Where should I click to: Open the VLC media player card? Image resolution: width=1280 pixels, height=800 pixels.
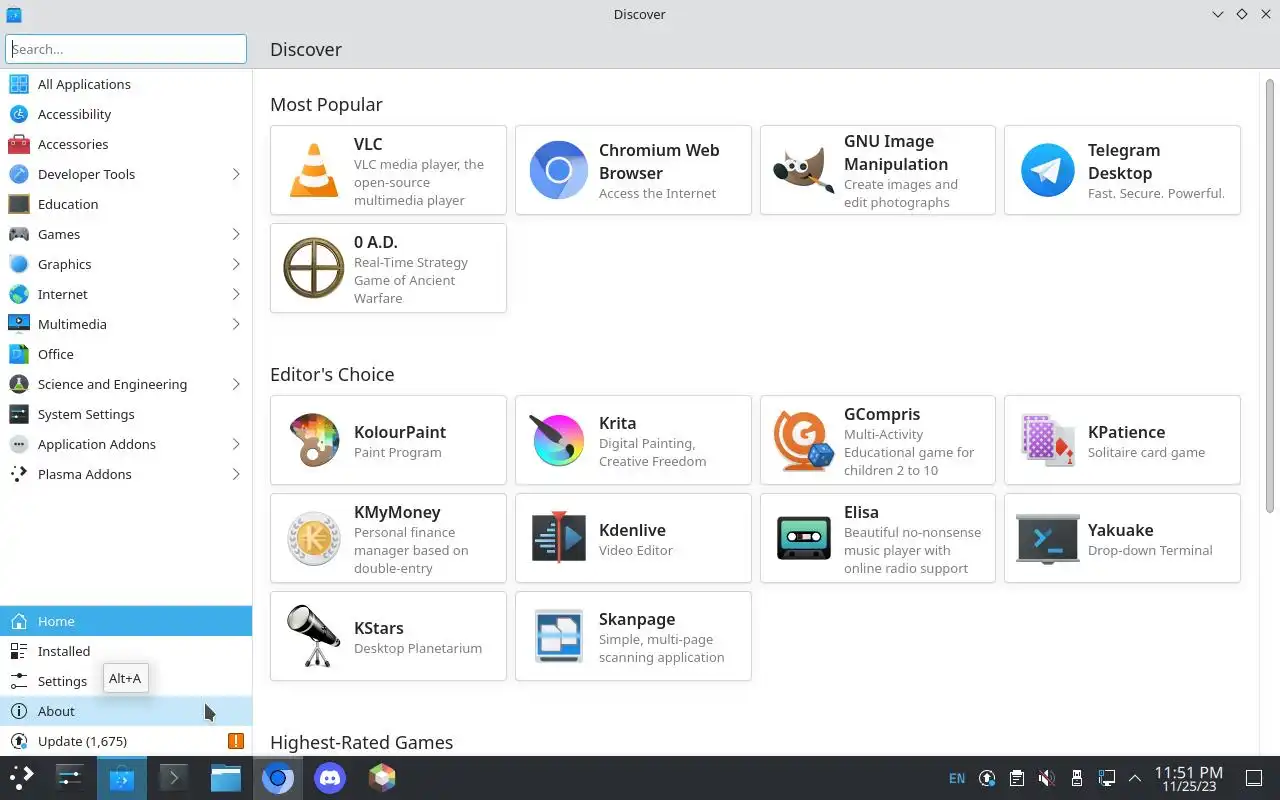point(388,170)
